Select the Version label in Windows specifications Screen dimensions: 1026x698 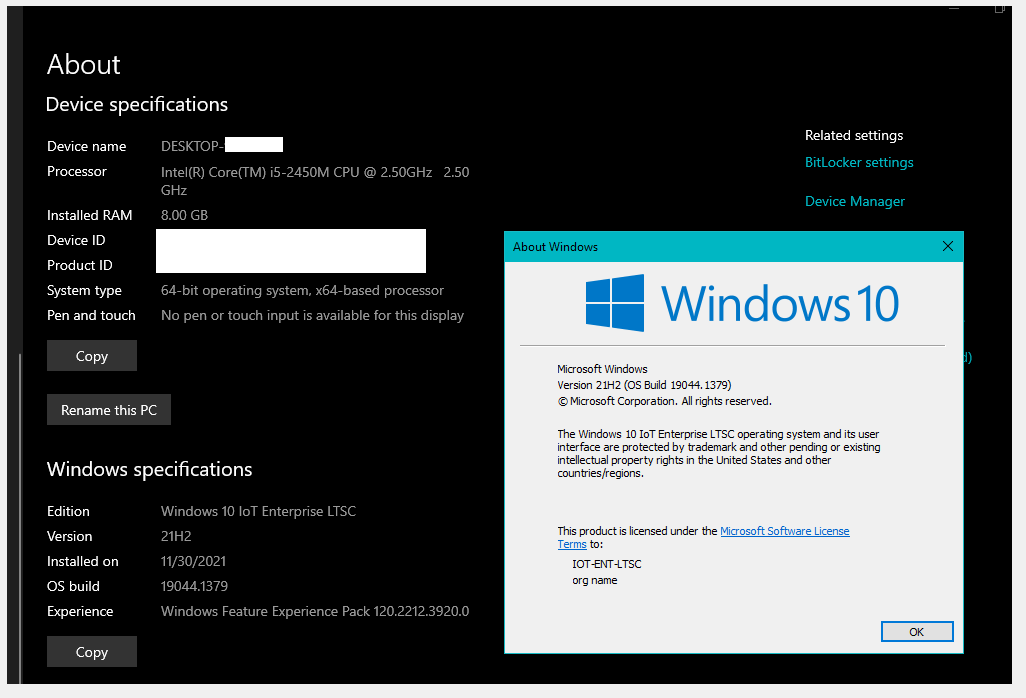pos(69,536)
